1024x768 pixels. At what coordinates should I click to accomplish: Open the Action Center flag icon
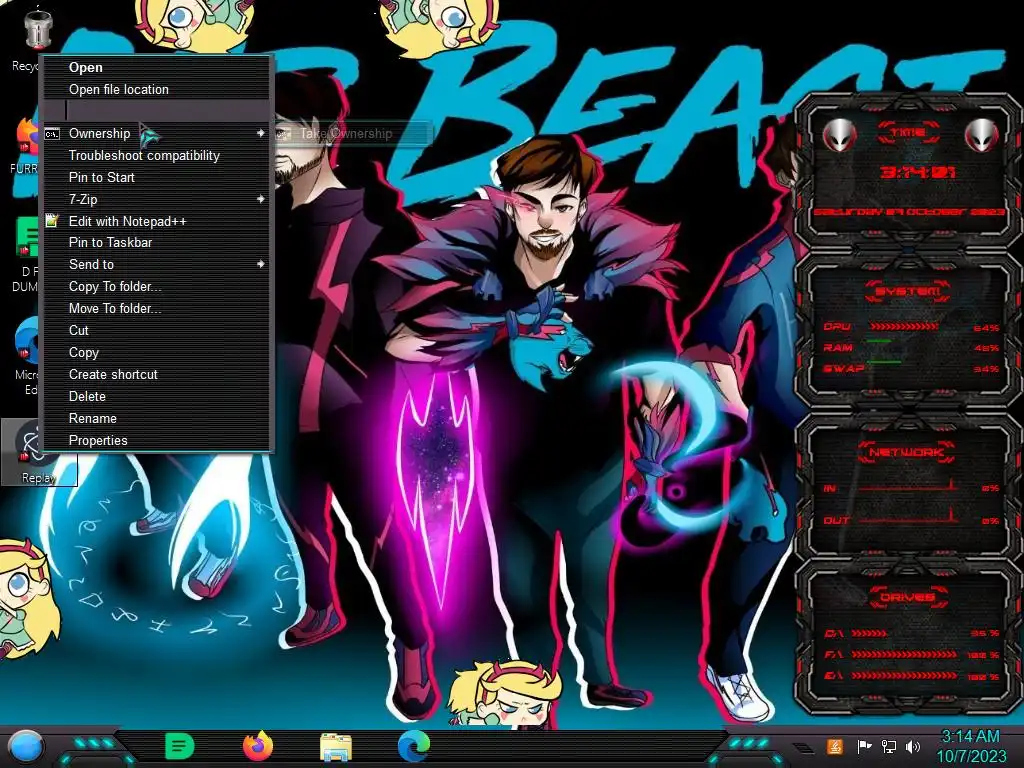click(864, 746)
